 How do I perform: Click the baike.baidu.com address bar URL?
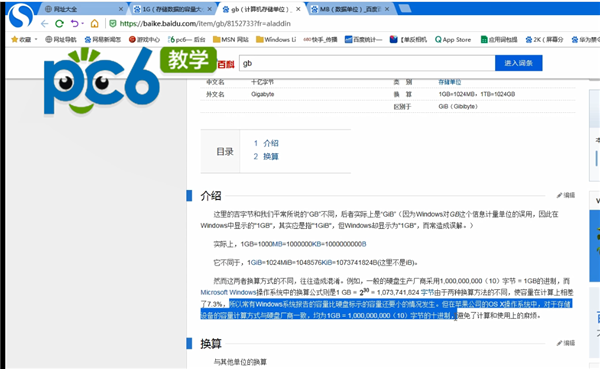(x=205, y=24)
